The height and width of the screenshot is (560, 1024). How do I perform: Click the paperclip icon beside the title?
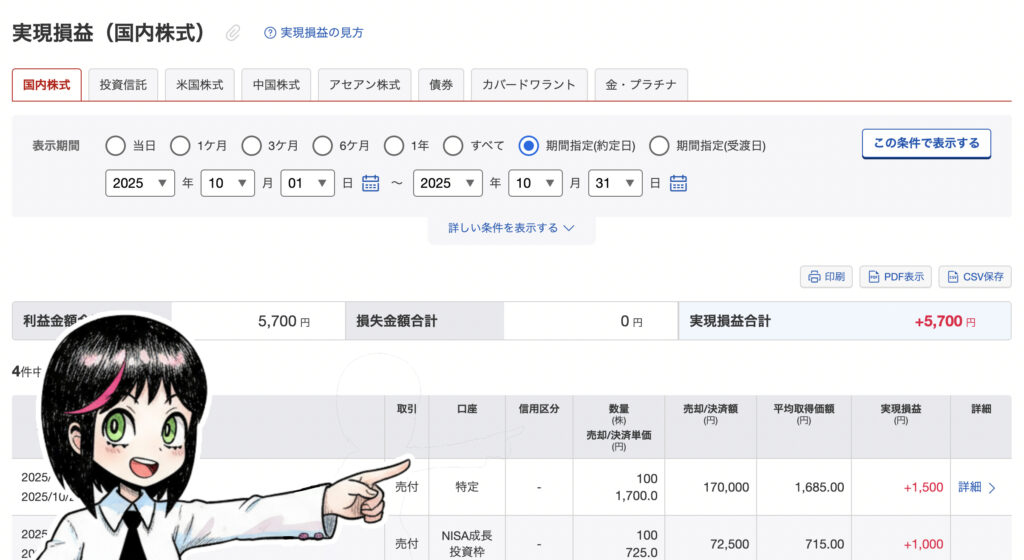232,33
